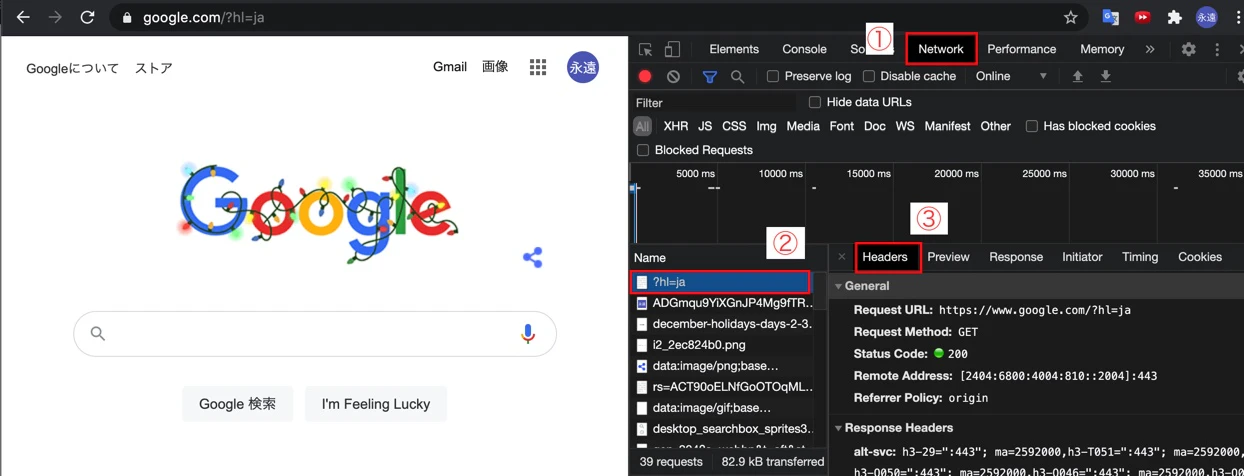Check the Blocked Requests box
Viewport: 1244px width, 476px height.
[x=643, y=150]
